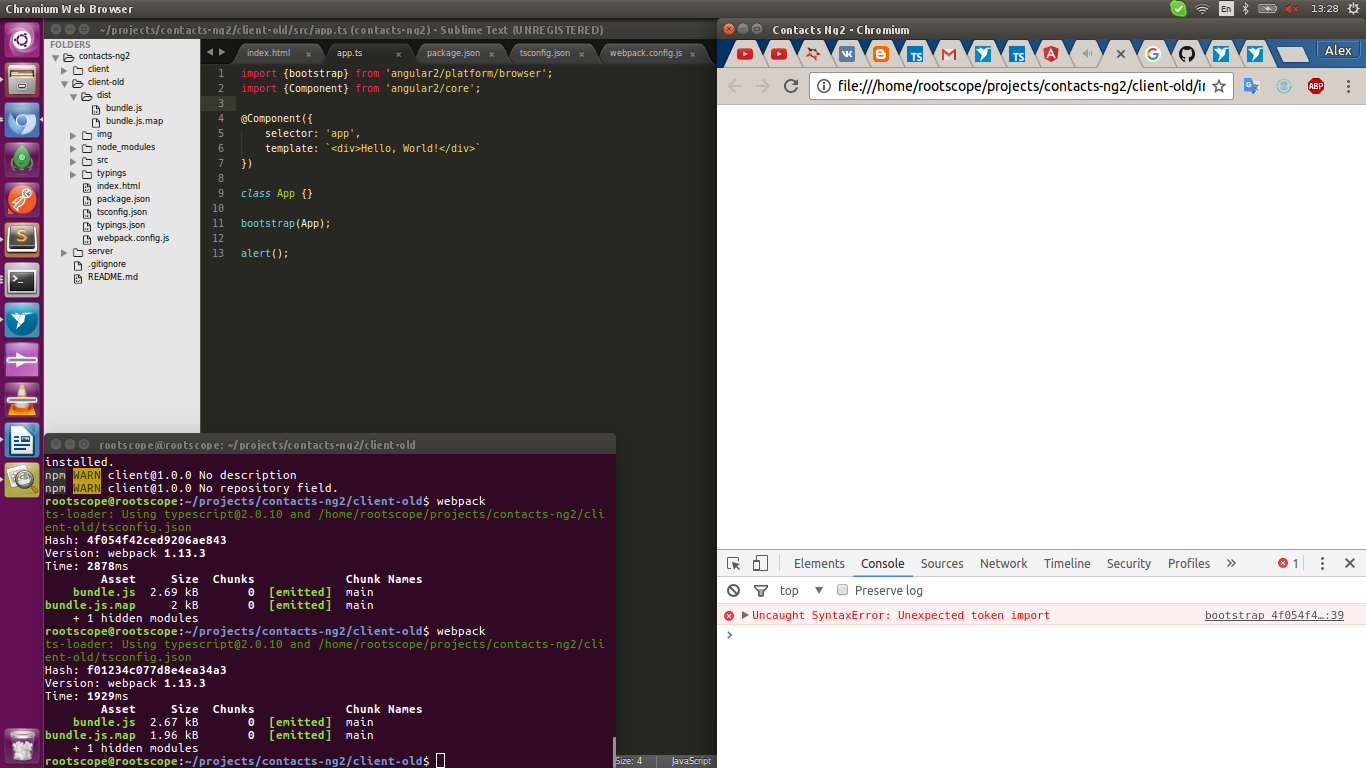Switch to the GitHub browser tab
Viewport: 1366px width, 768px height.
[x=1186, y=54]
